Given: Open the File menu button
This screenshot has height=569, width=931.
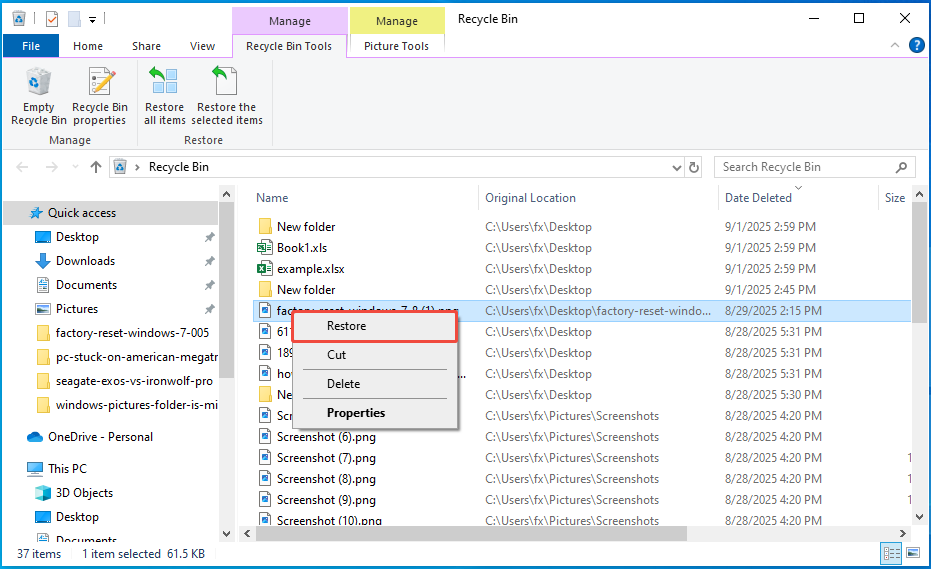Looking at the screenshot, I should (31, 46).
